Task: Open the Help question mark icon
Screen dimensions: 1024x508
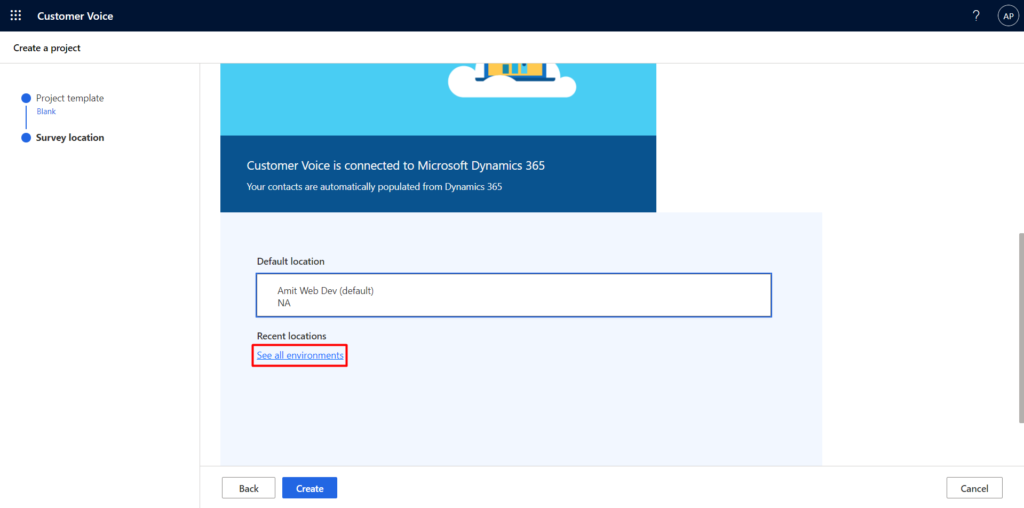Action: tap(976, 16)
